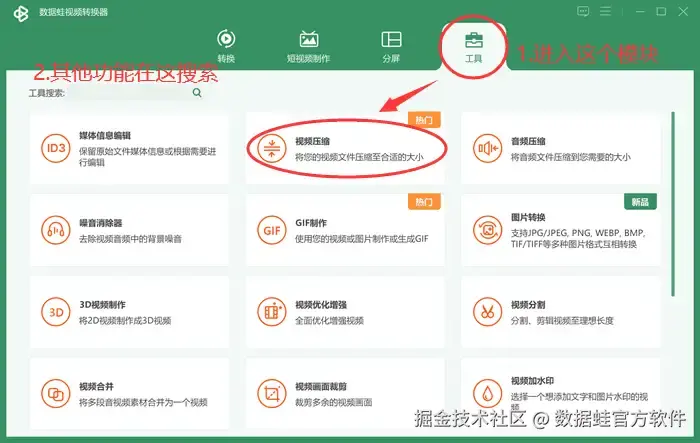Click the 视频画面裁剪 crop icon
700x443 pixels.
coord(271,394)
